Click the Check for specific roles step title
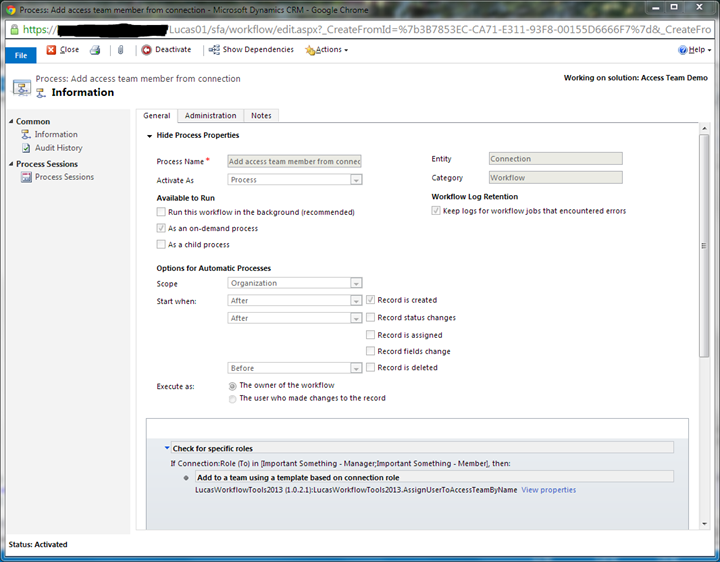 point(422,448)
